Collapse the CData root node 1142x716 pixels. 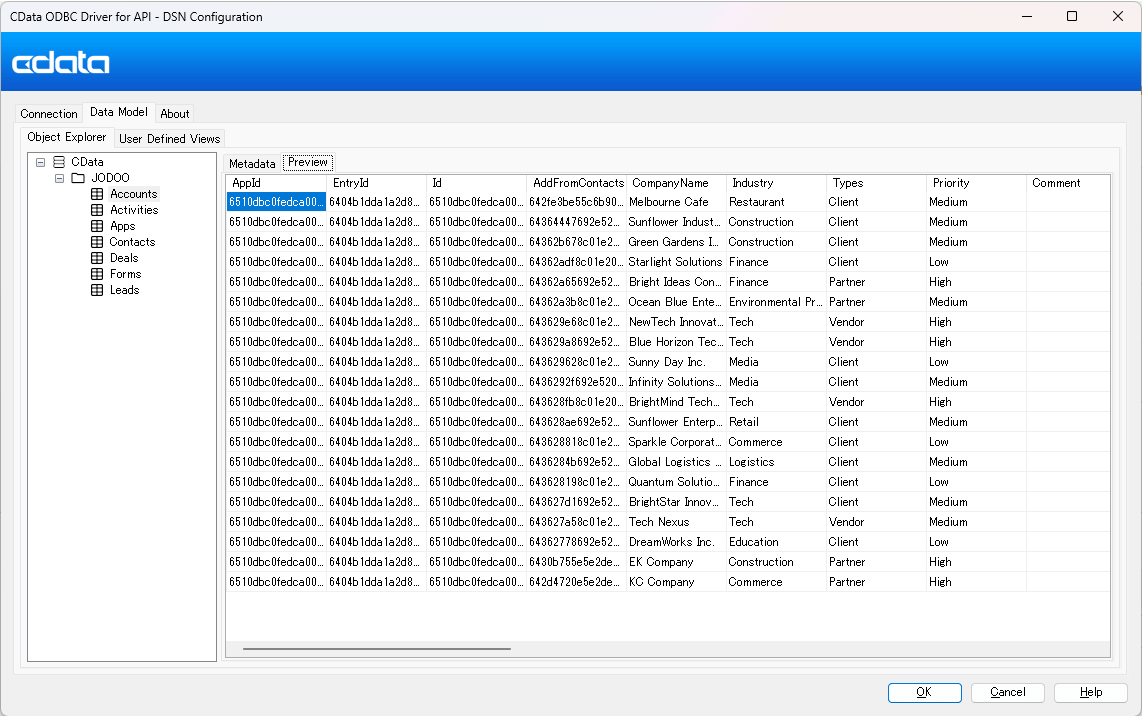(40, 161)
